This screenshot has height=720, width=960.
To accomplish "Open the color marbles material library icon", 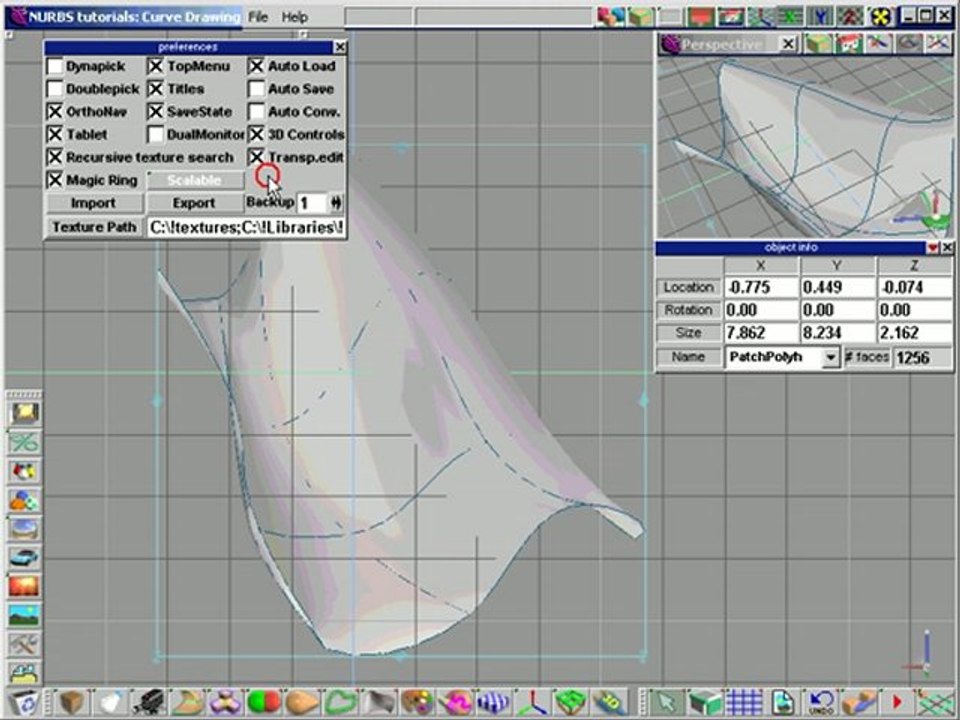I will [x=24, y=471].
